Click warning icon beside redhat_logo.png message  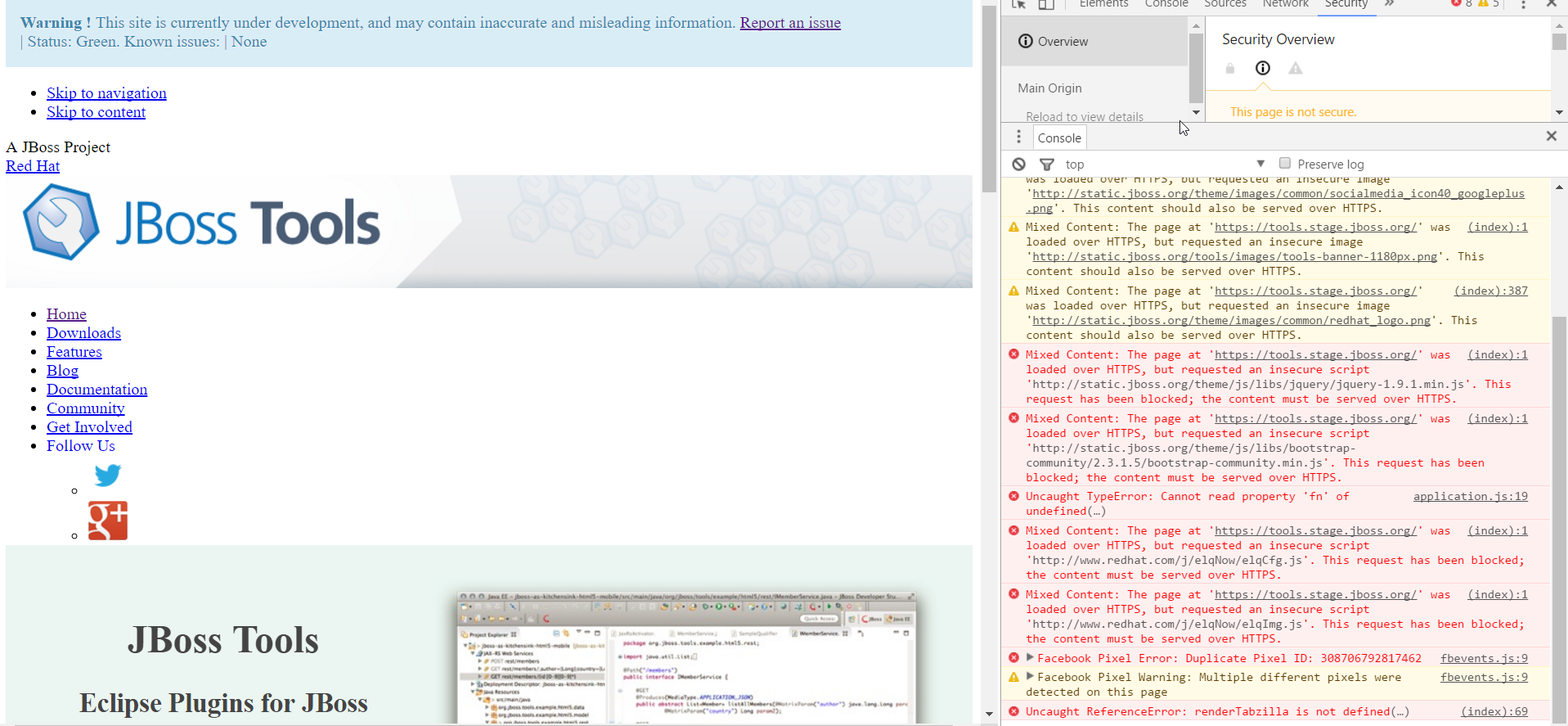tap(1014, 291)
